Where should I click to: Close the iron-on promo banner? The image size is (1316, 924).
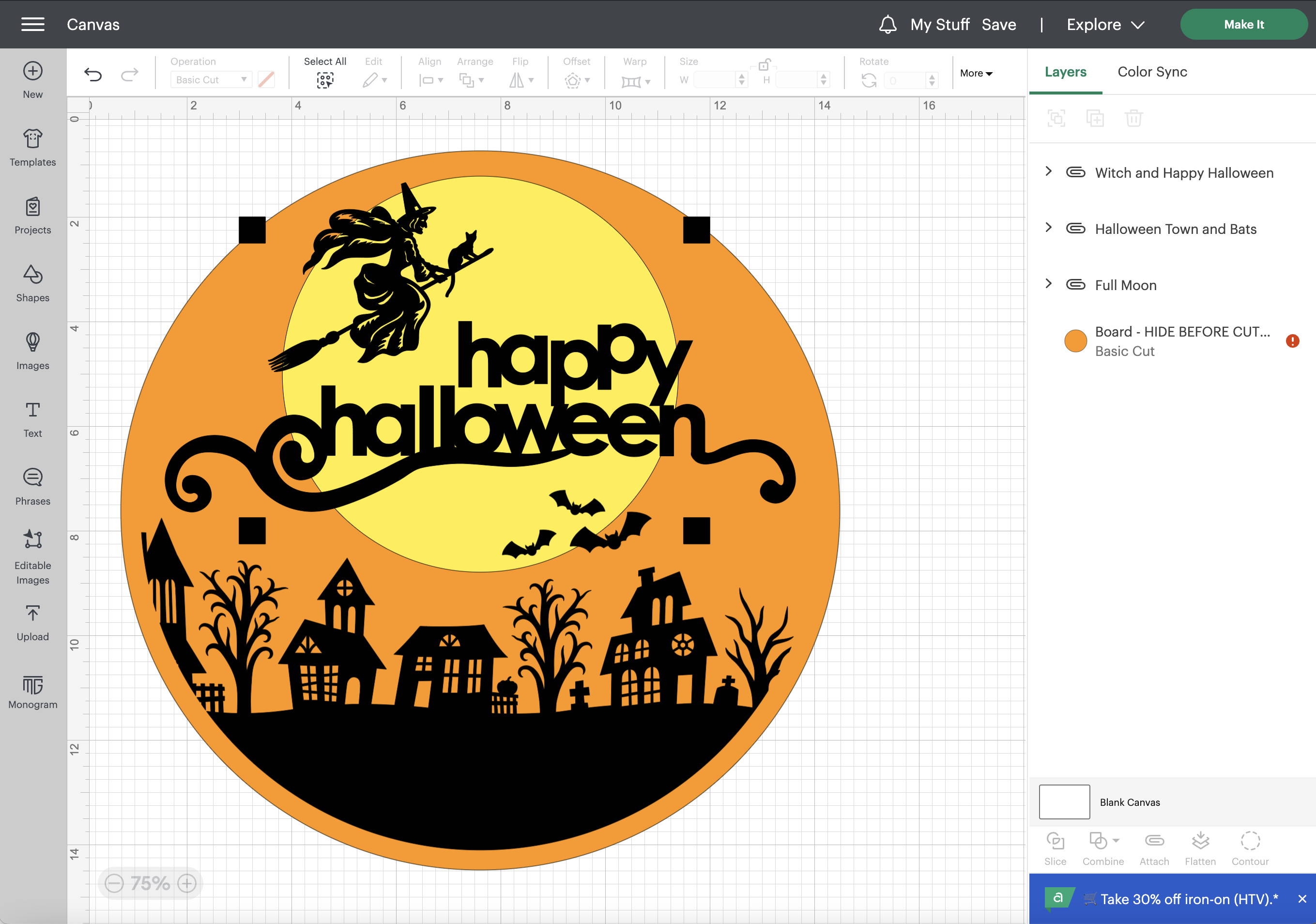1302,899
